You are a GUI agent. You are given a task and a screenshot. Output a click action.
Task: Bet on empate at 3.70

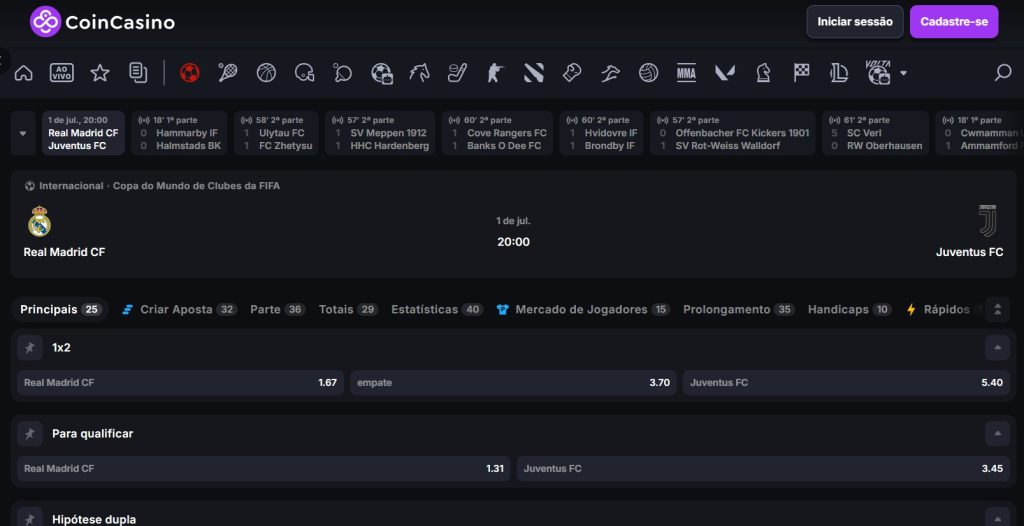point(513,382)
